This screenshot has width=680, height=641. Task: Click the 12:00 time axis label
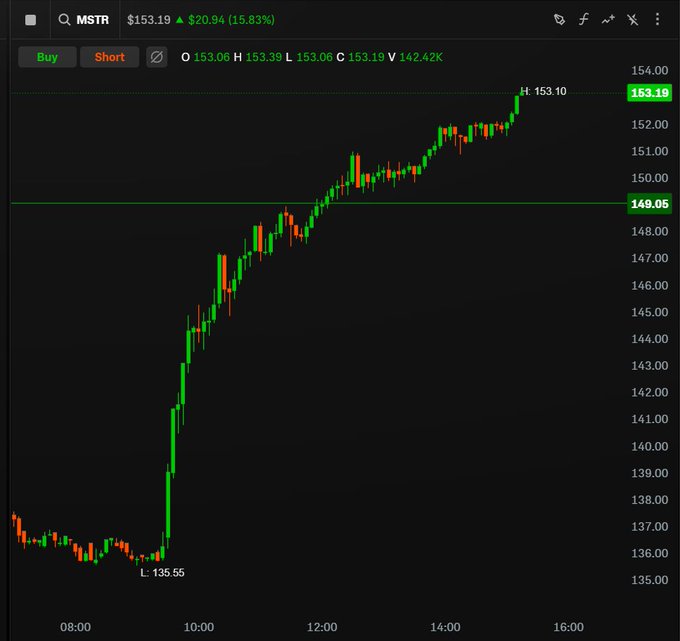click(x=322, y=627)
